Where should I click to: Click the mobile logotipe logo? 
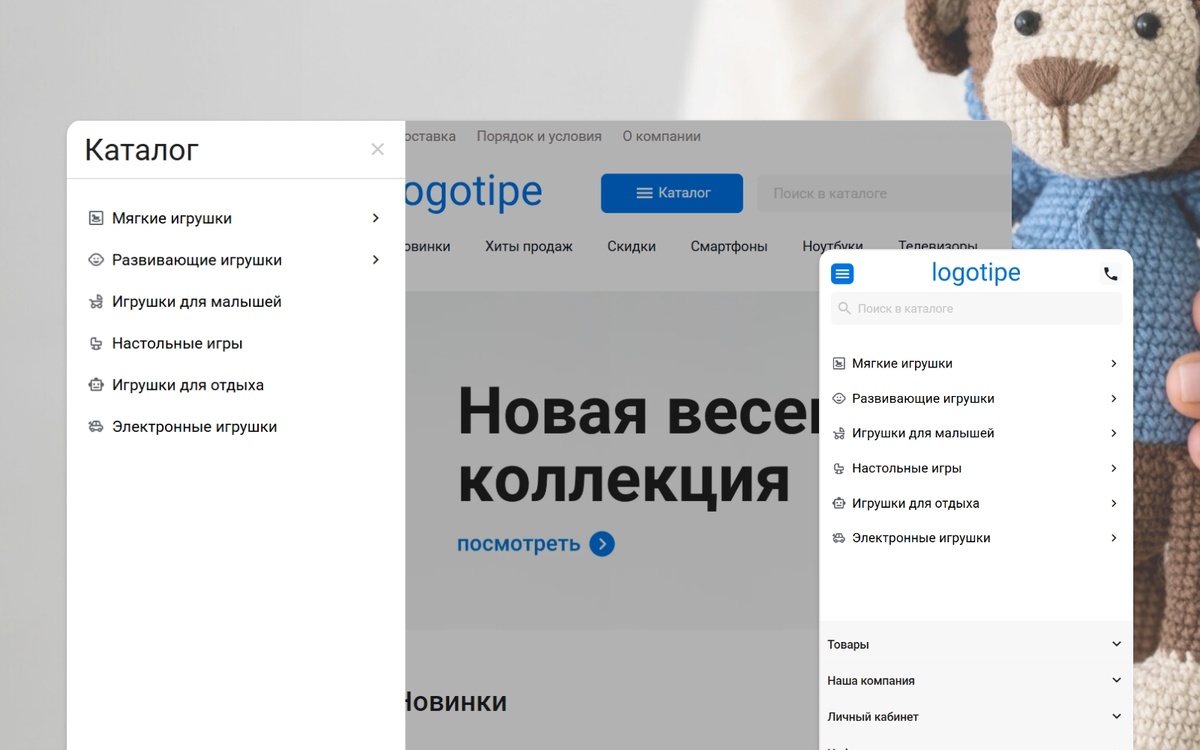976,272
